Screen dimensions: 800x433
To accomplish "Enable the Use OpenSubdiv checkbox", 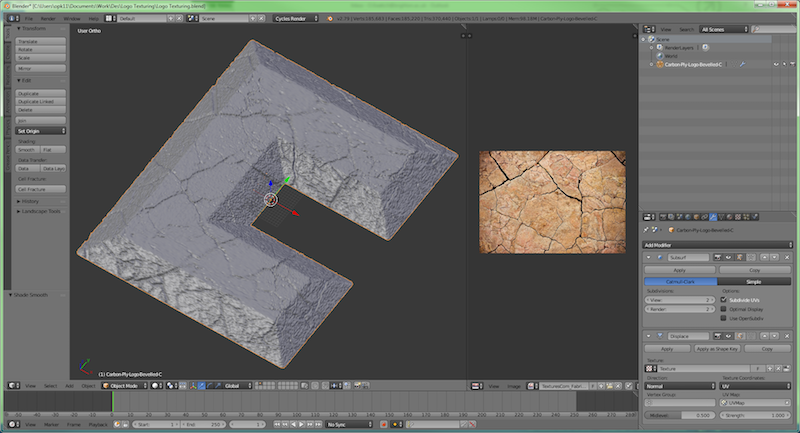I will click(724, 320).
